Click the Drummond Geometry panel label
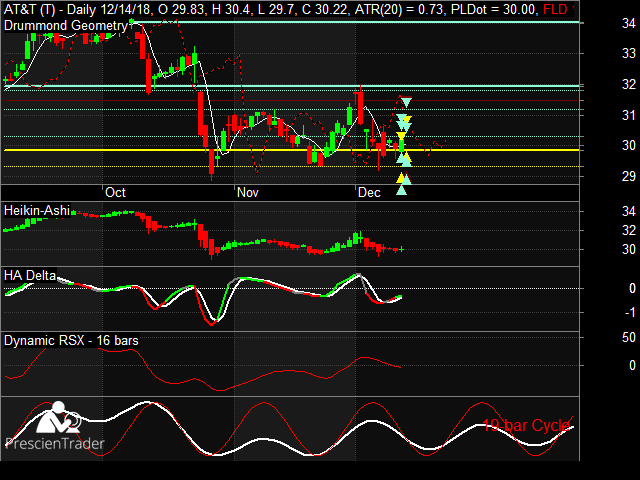This screenshot has height=480, width=640. click(66, 26)
